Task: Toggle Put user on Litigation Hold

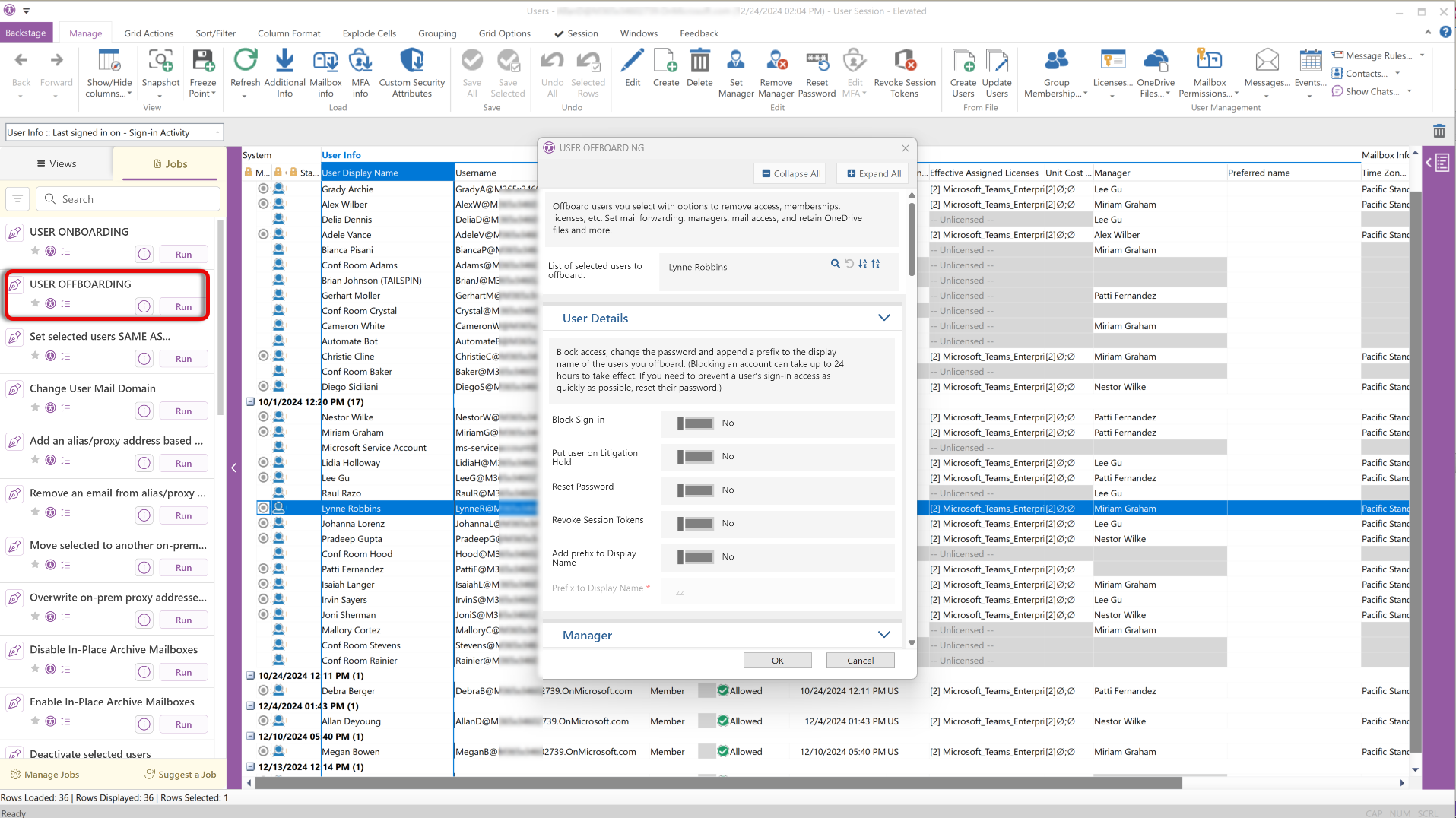Action: [696, 457]
